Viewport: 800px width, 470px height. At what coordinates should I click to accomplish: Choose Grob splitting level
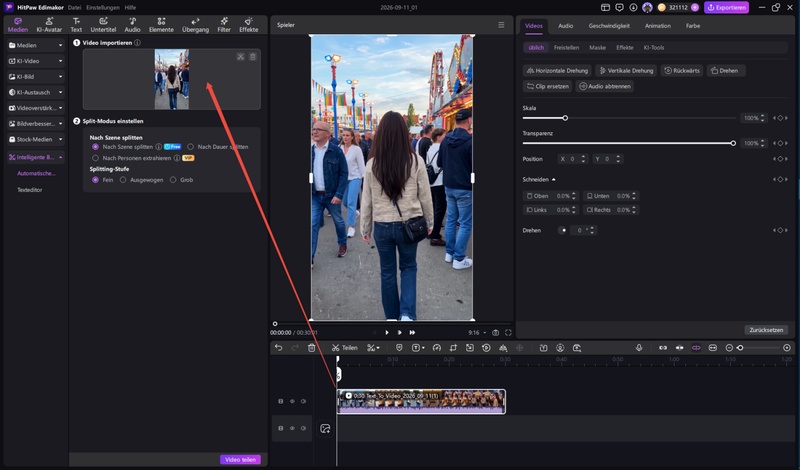coord(173,180)
